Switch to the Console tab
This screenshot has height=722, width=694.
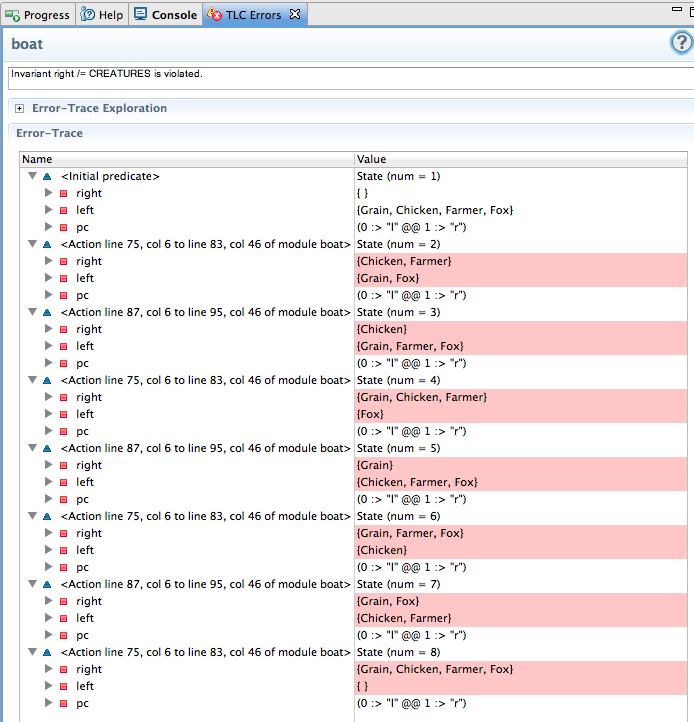coord(165,15)
